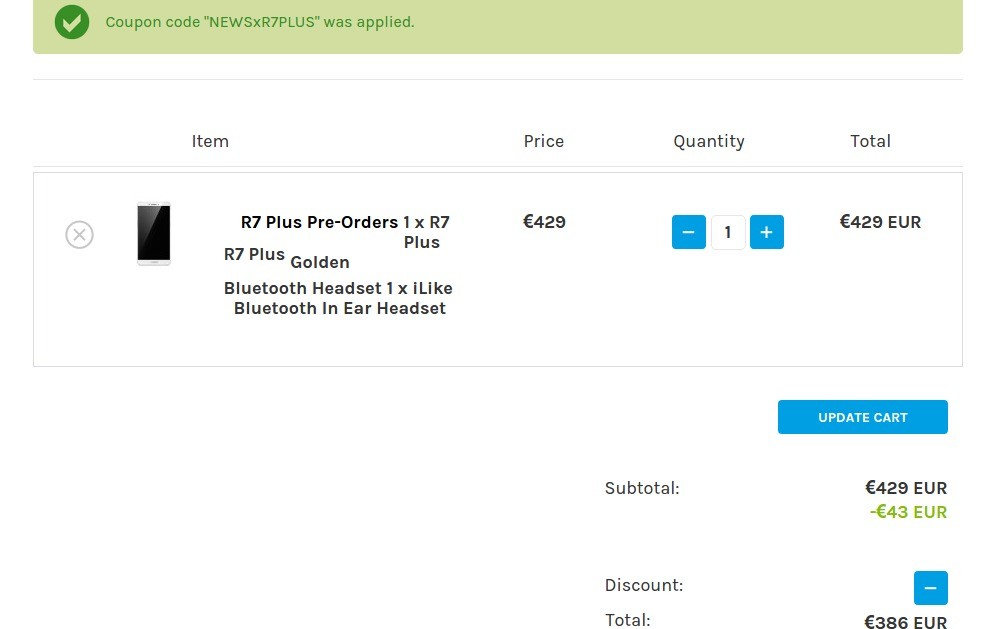Screen dimensions: 1007x629
Task: Click the Subtotal label
Action: tap(642, 488)
